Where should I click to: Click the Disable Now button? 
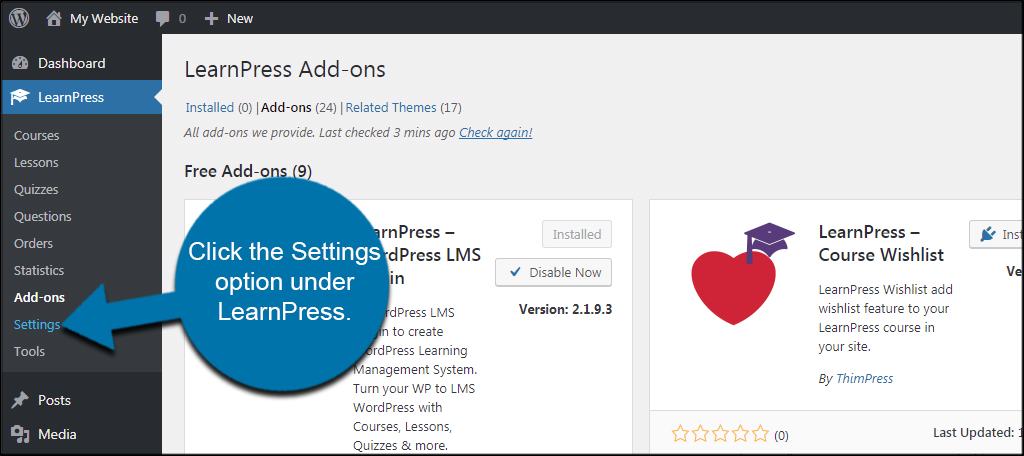click(553, 272)
